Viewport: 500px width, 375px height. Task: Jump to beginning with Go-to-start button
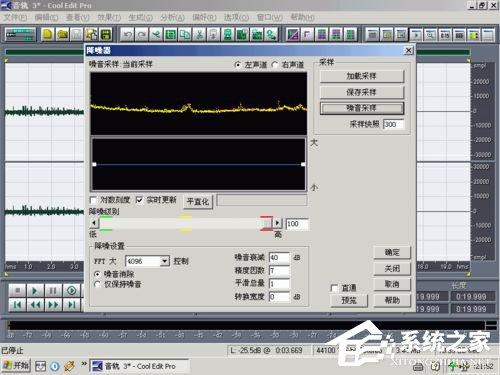click(x=18, y=305)
